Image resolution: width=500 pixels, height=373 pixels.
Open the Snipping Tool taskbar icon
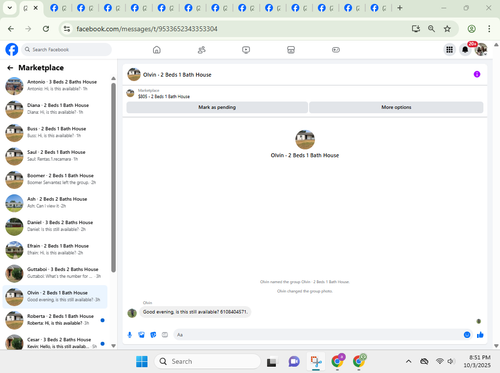[x=316, y=361]
